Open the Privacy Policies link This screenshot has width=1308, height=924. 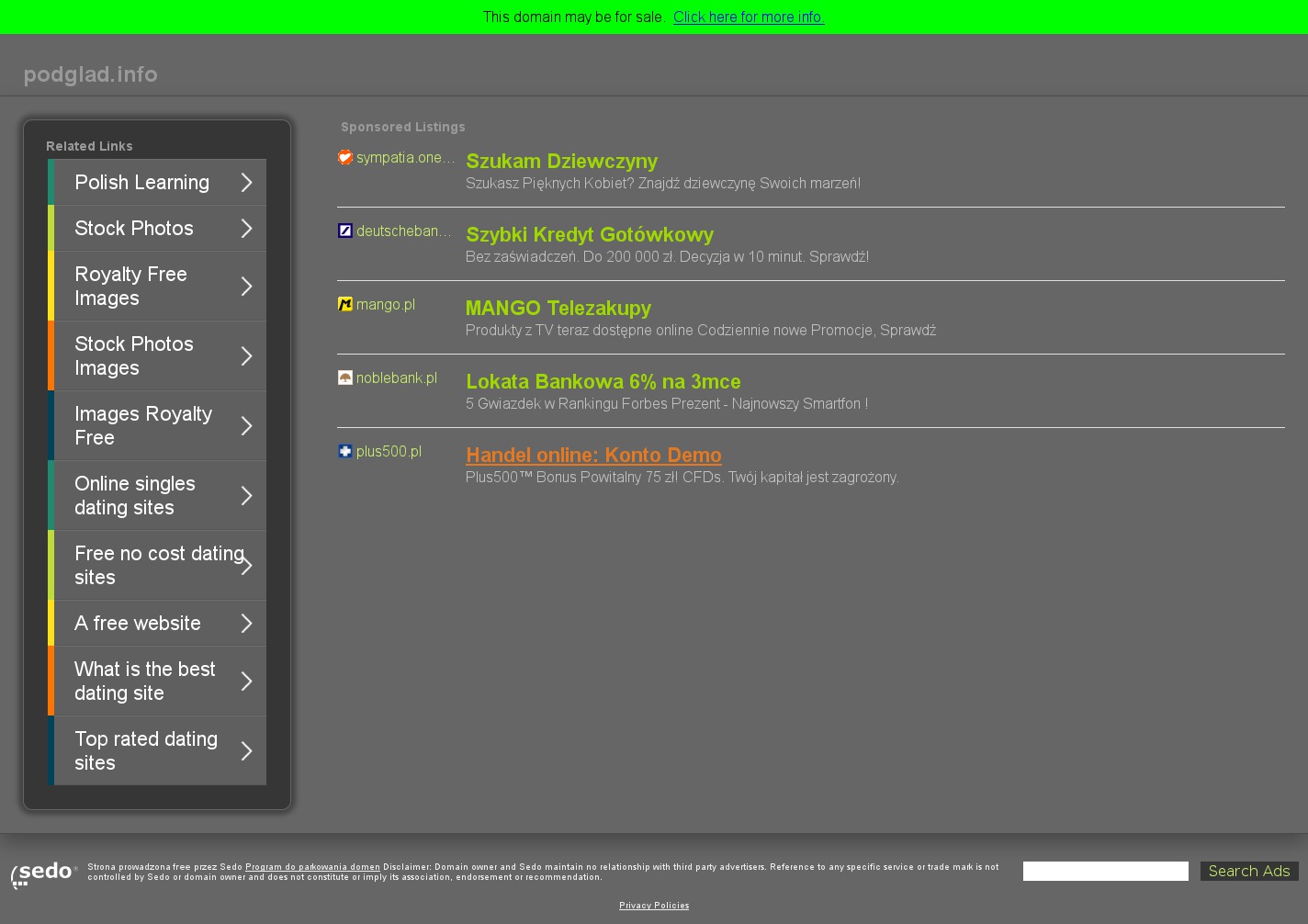654,906
